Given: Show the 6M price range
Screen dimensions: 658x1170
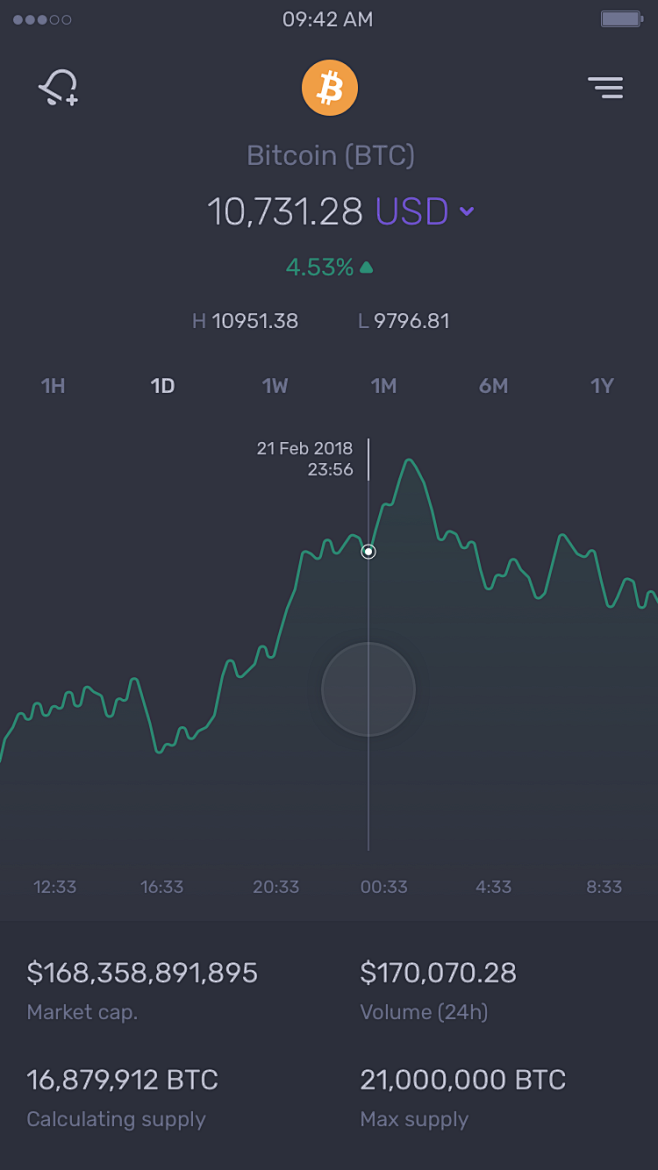Looking at the screenshot, I should 493,386.
